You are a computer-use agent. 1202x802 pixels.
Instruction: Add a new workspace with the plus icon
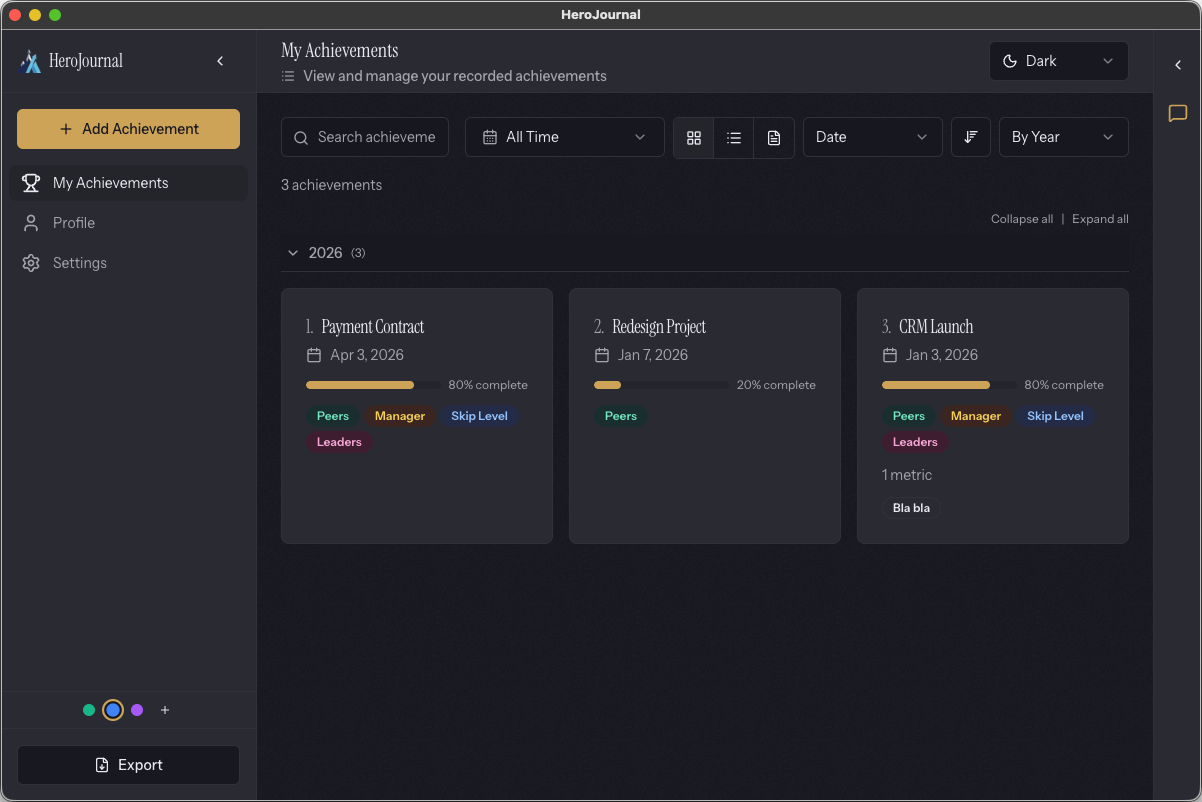[164, 710]
